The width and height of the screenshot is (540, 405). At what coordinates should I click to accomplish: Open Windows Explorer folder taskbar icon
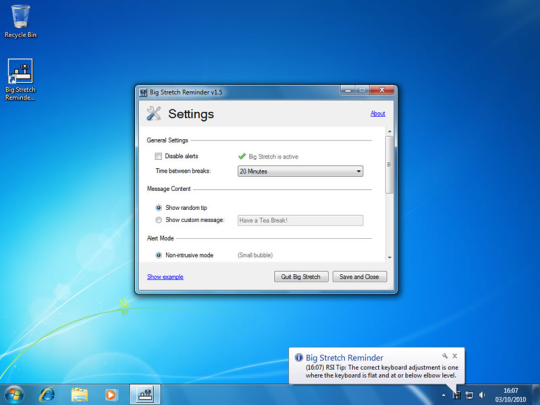80,394
